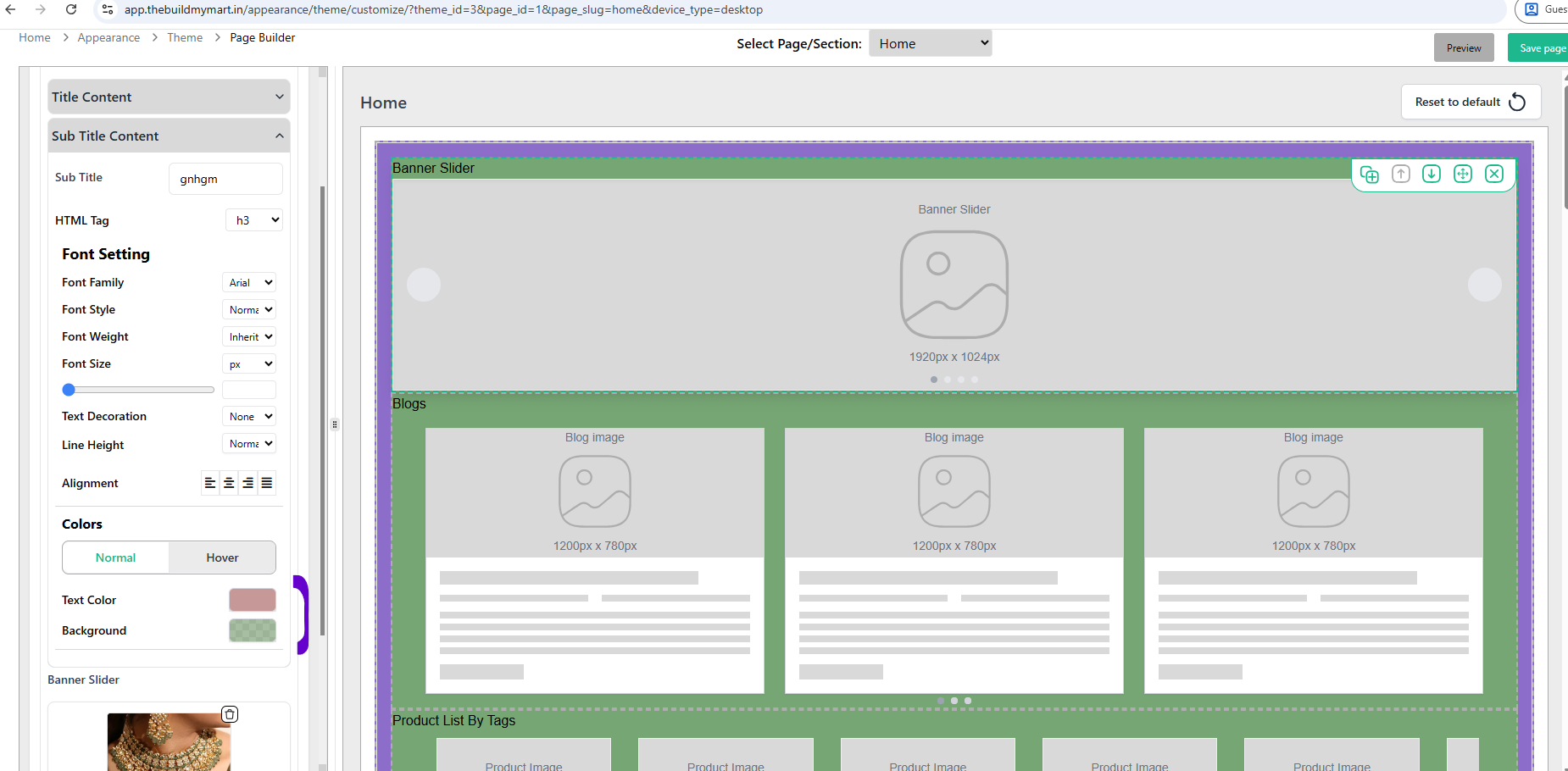Go back in browser history

(11, 9)
